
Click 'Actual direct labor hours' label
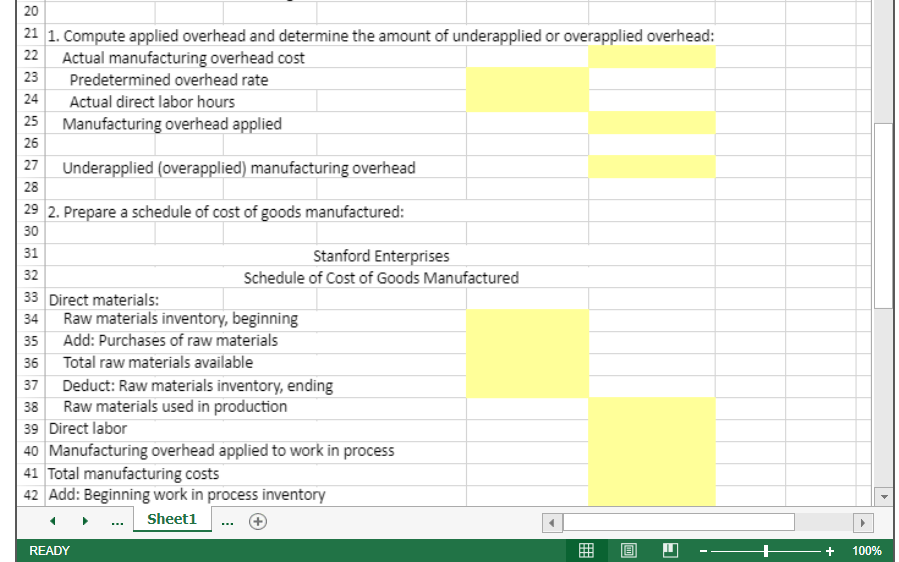click(x=152, y=102)
